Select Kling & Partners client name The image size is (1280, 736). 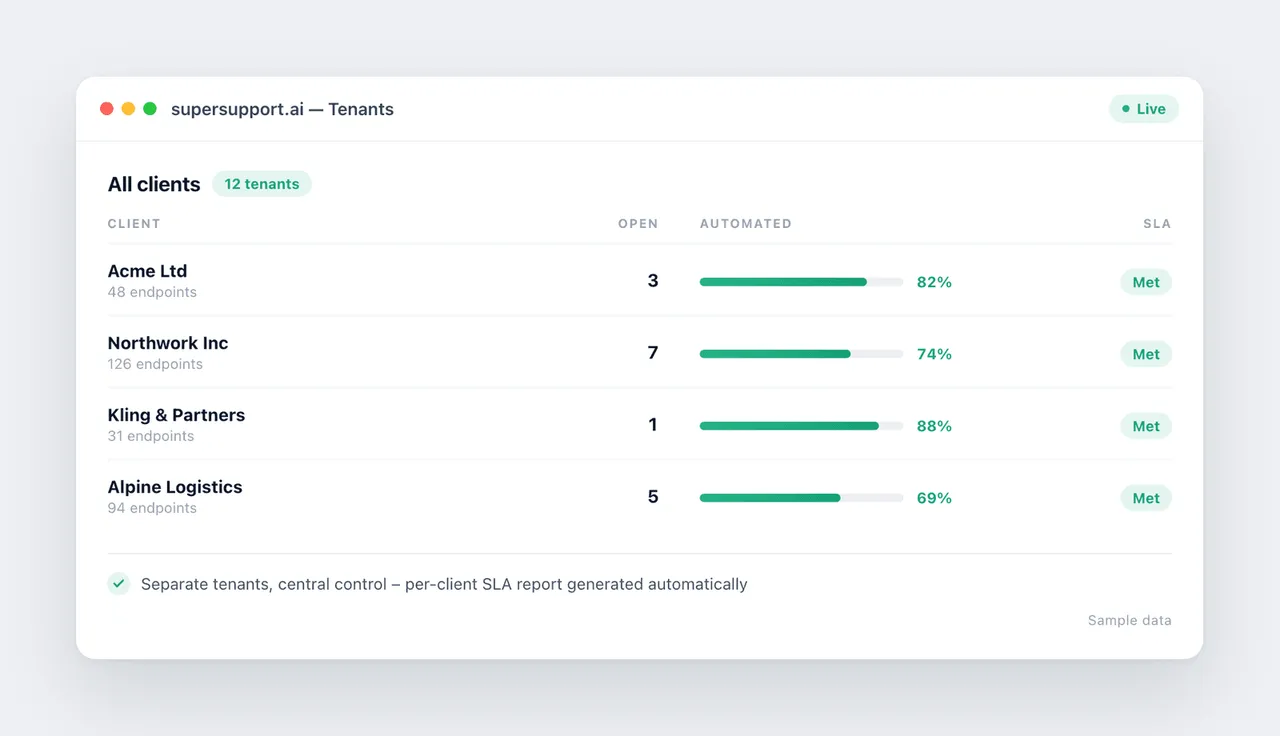point(176,415)
